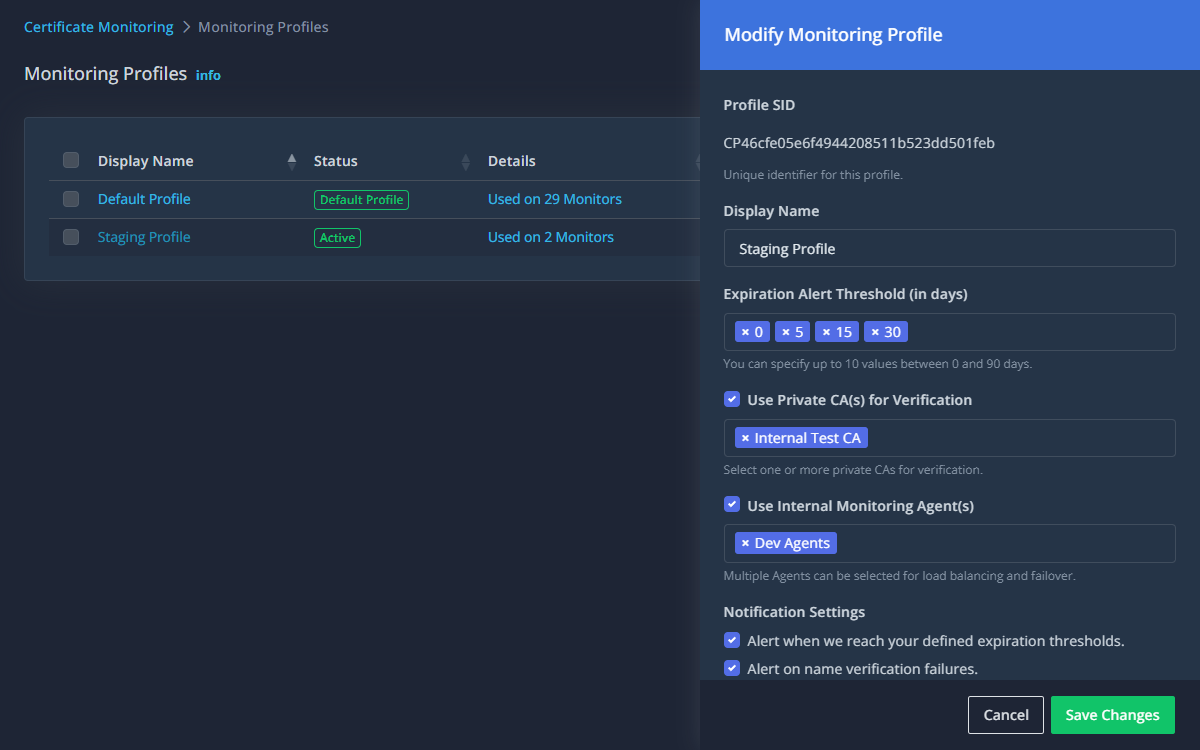
Task: Open Used on 29 Monitors link
Action: [x=554, y=198]
